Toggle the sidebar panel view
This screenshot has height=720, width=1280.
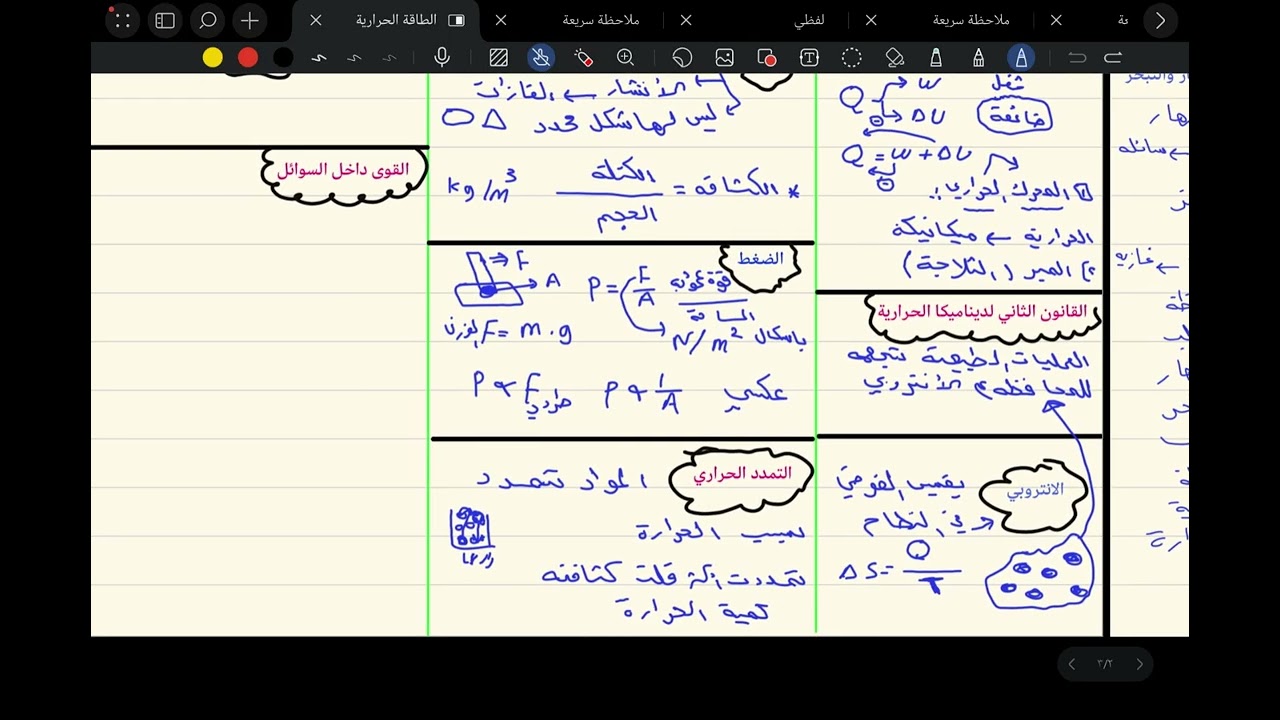pos(165,20)
